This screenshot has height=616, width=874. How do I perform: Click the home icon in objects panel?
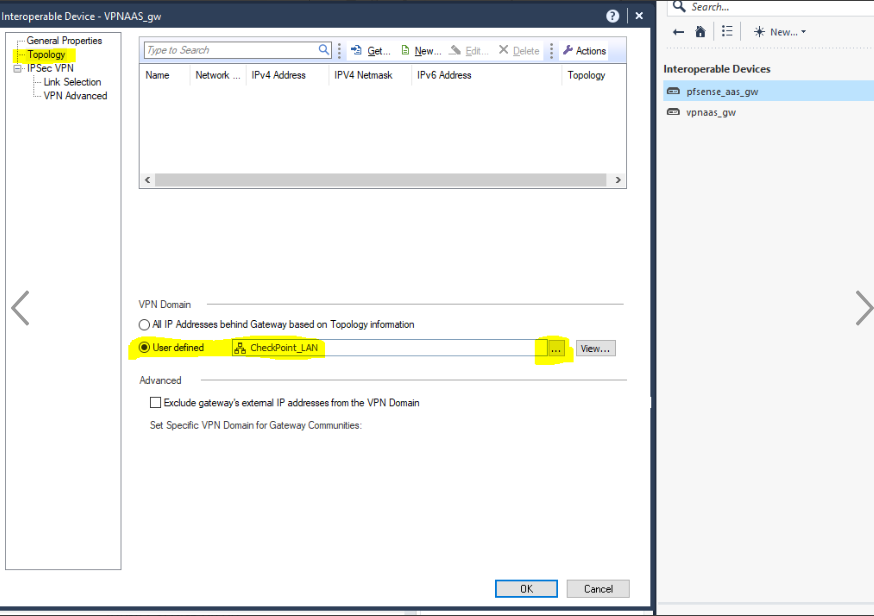[700, 32]
